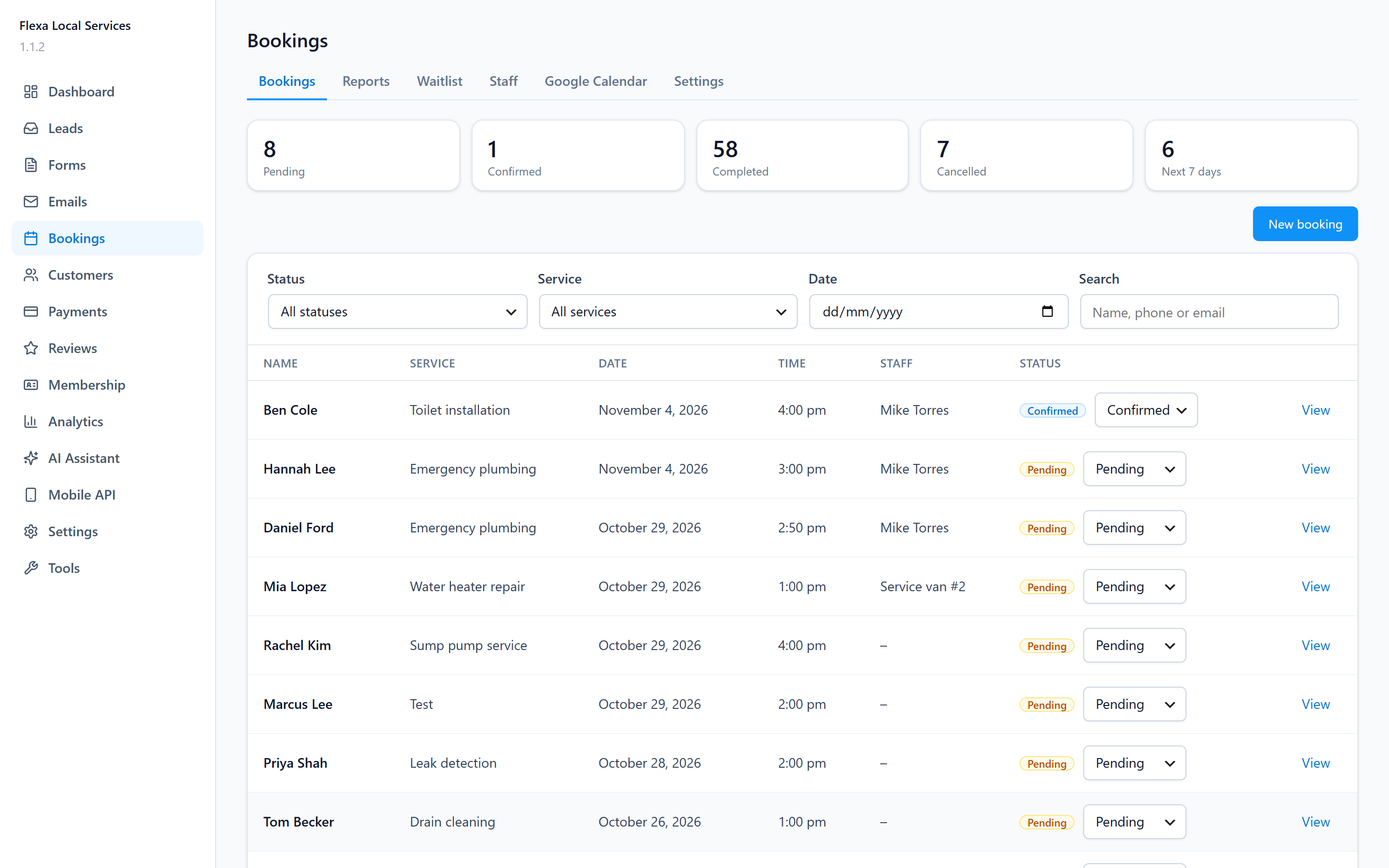
Task: Click the Mobile API phone icon
Action: point(31,495)
